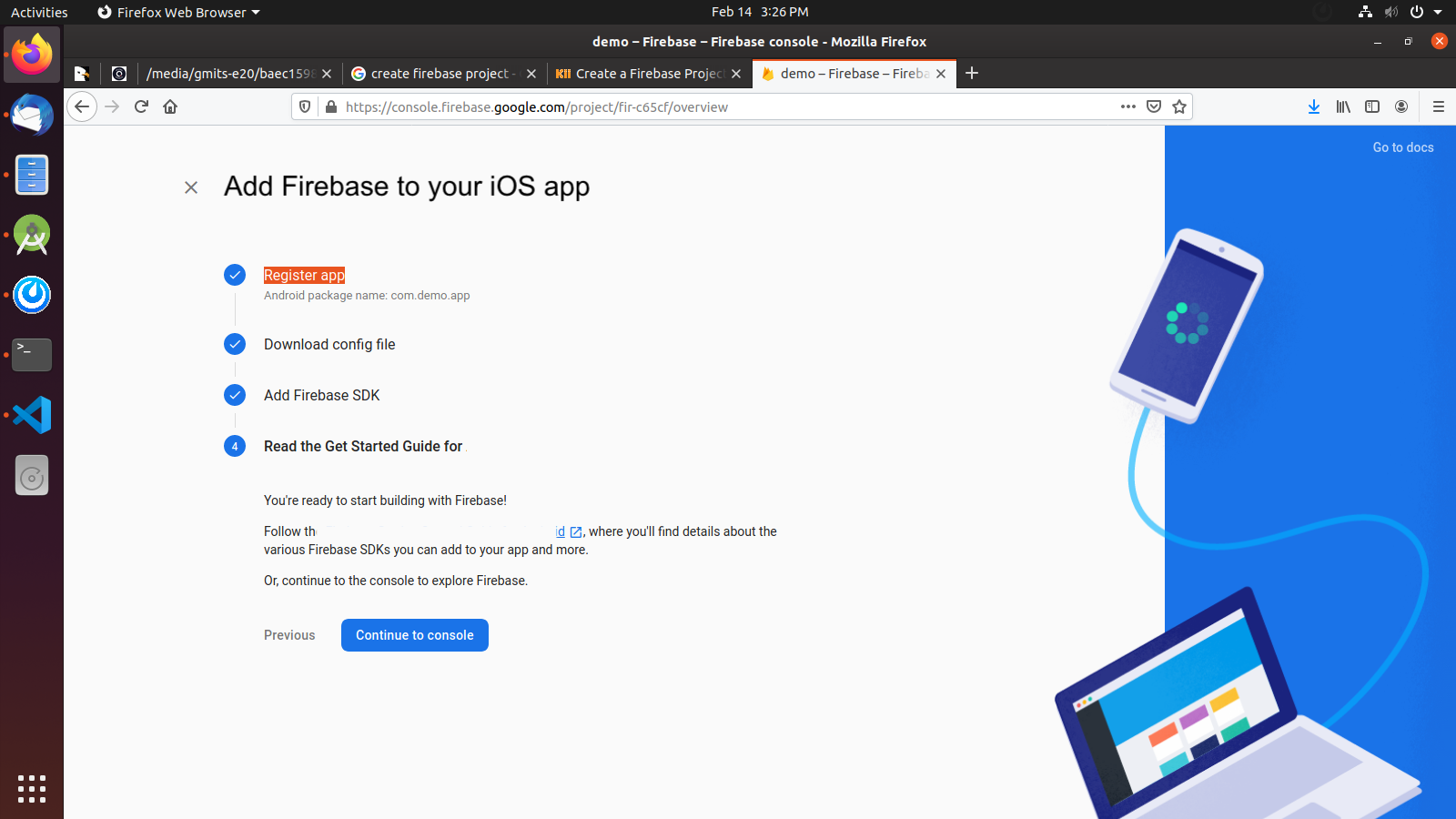The height and width of the screenshot is (819, 1456).
Task: Open the blue power-ring dock app icon
Action: (x=32, y=295)
